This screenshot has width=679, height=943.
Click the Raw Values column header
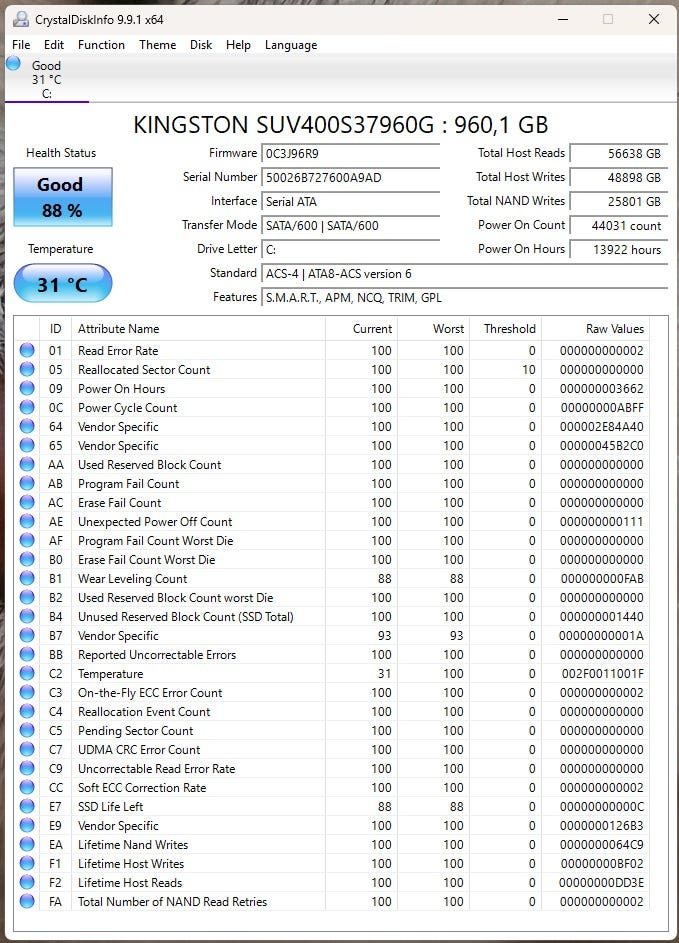[595, 329]
